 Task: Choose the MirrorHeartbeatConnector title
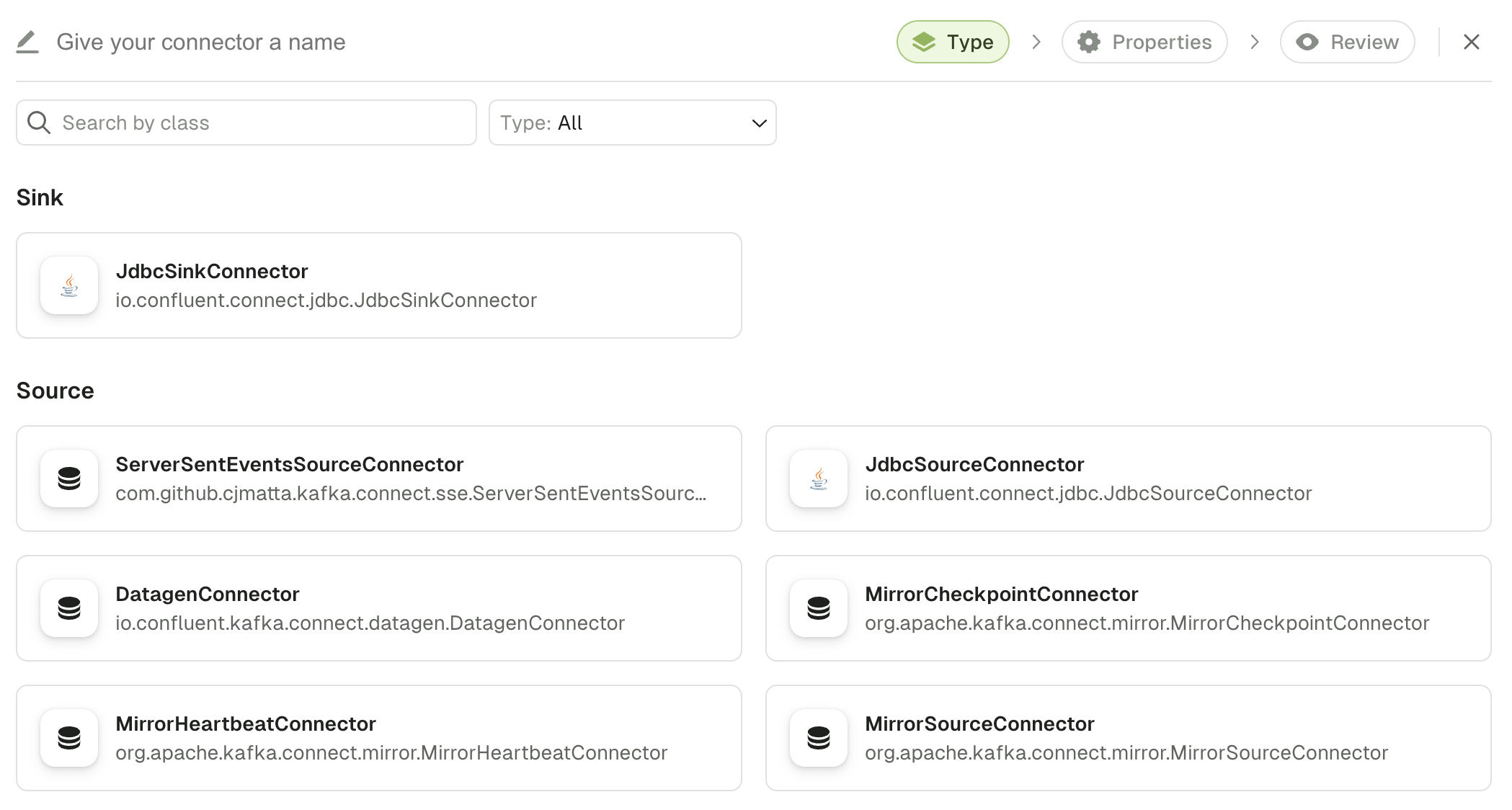[246, 724]
